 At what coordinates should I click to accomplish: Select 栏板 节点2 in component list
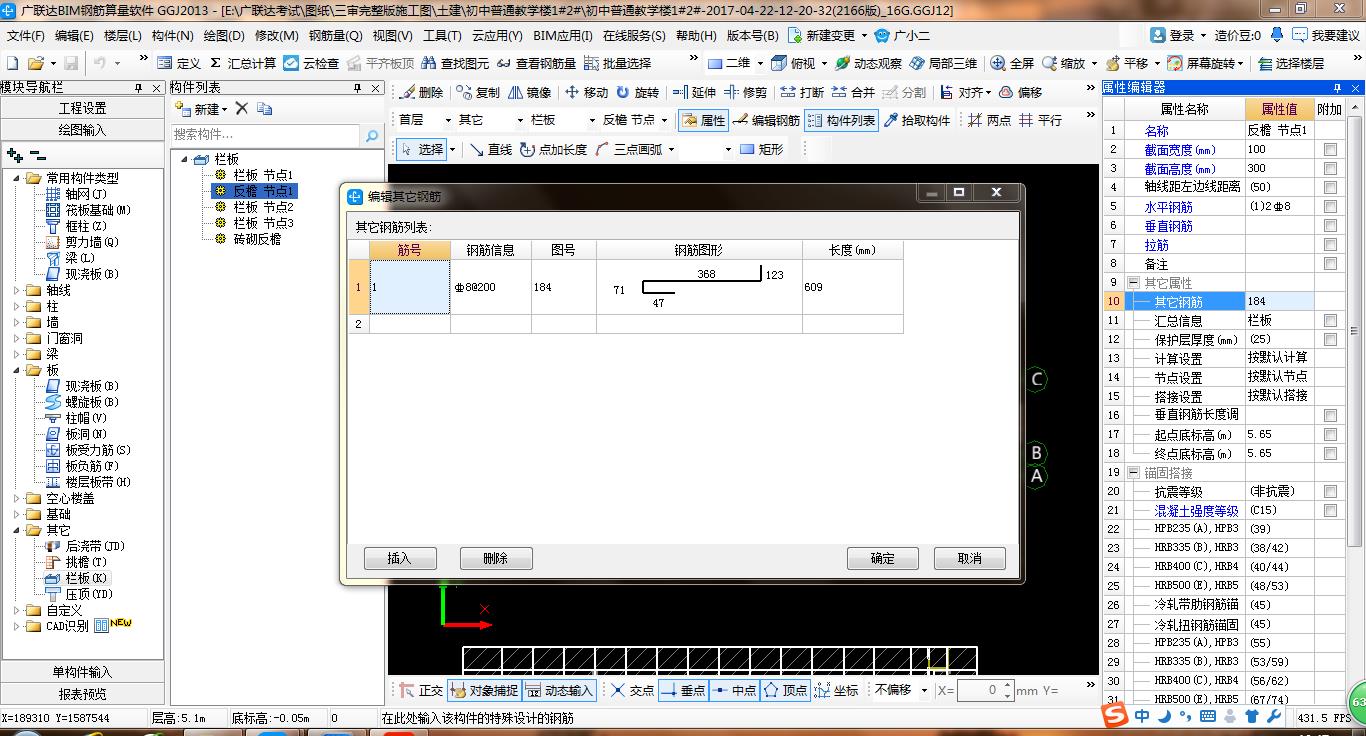tap(263, 207)
